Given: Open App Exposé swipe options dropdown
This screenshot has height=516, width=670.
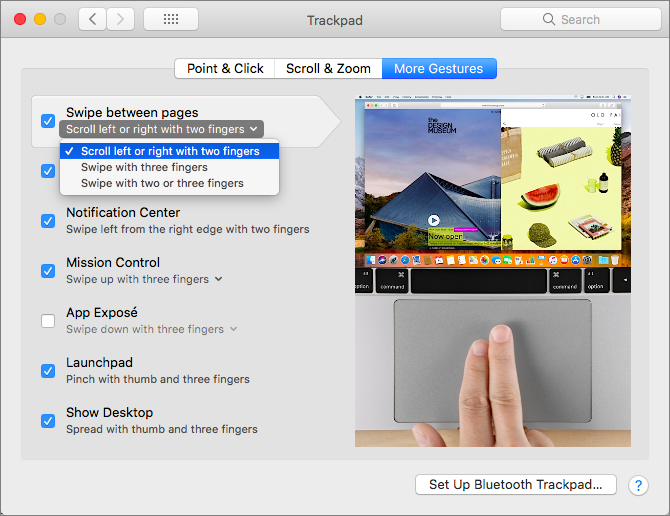Looking at the screenshot, I should click(233, 329).
